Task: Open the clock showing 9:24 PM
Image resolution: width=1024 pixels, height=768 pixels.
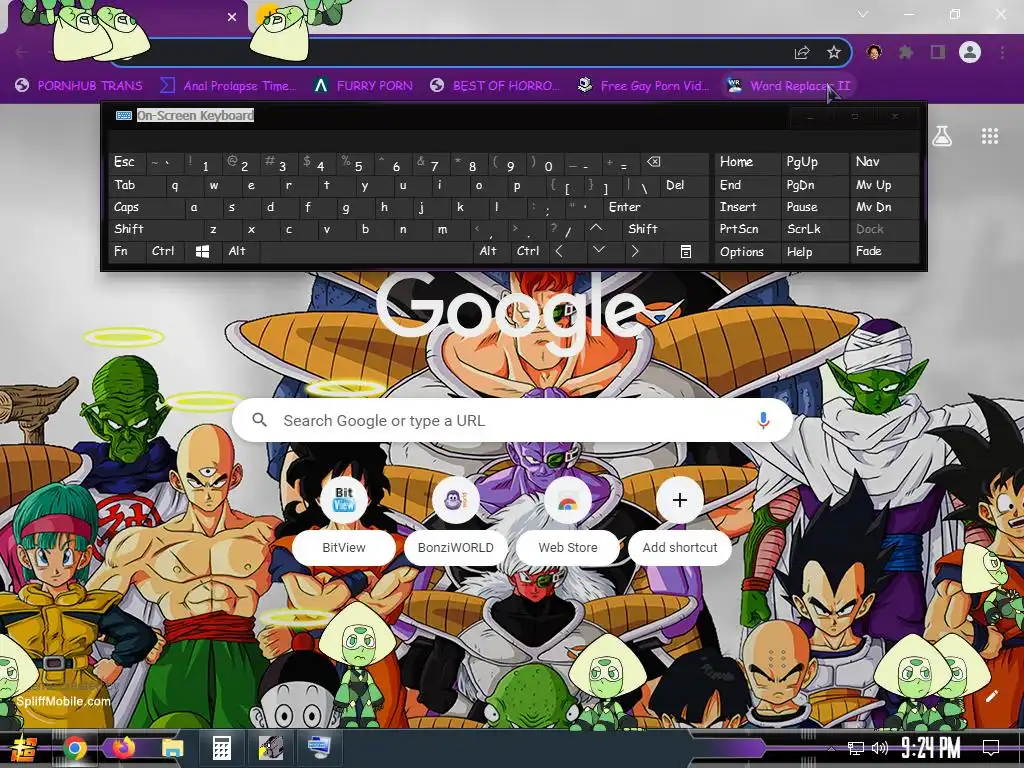Action: [931, 748]
